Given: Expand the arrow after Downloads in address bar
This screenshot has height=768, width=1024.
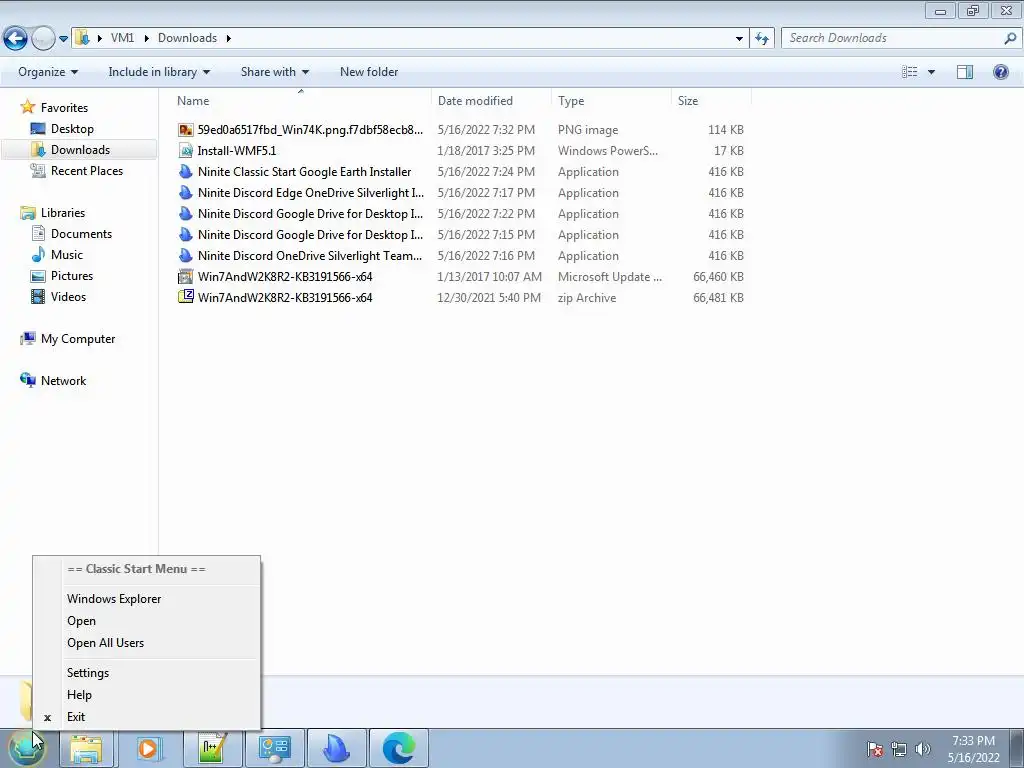Looking at the screenshot, I should click(229, 38).
